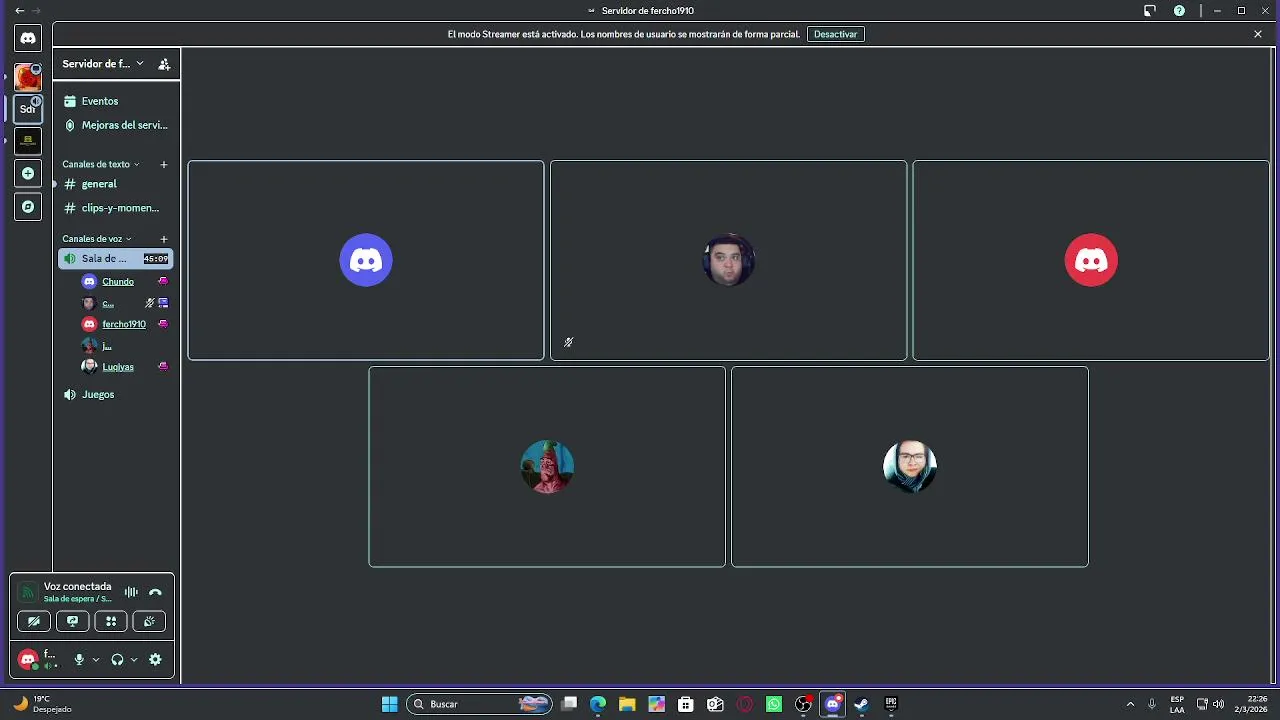Open Discover servers compass icon
Viewport: 1280px width, 720px height.
point(28,206)
